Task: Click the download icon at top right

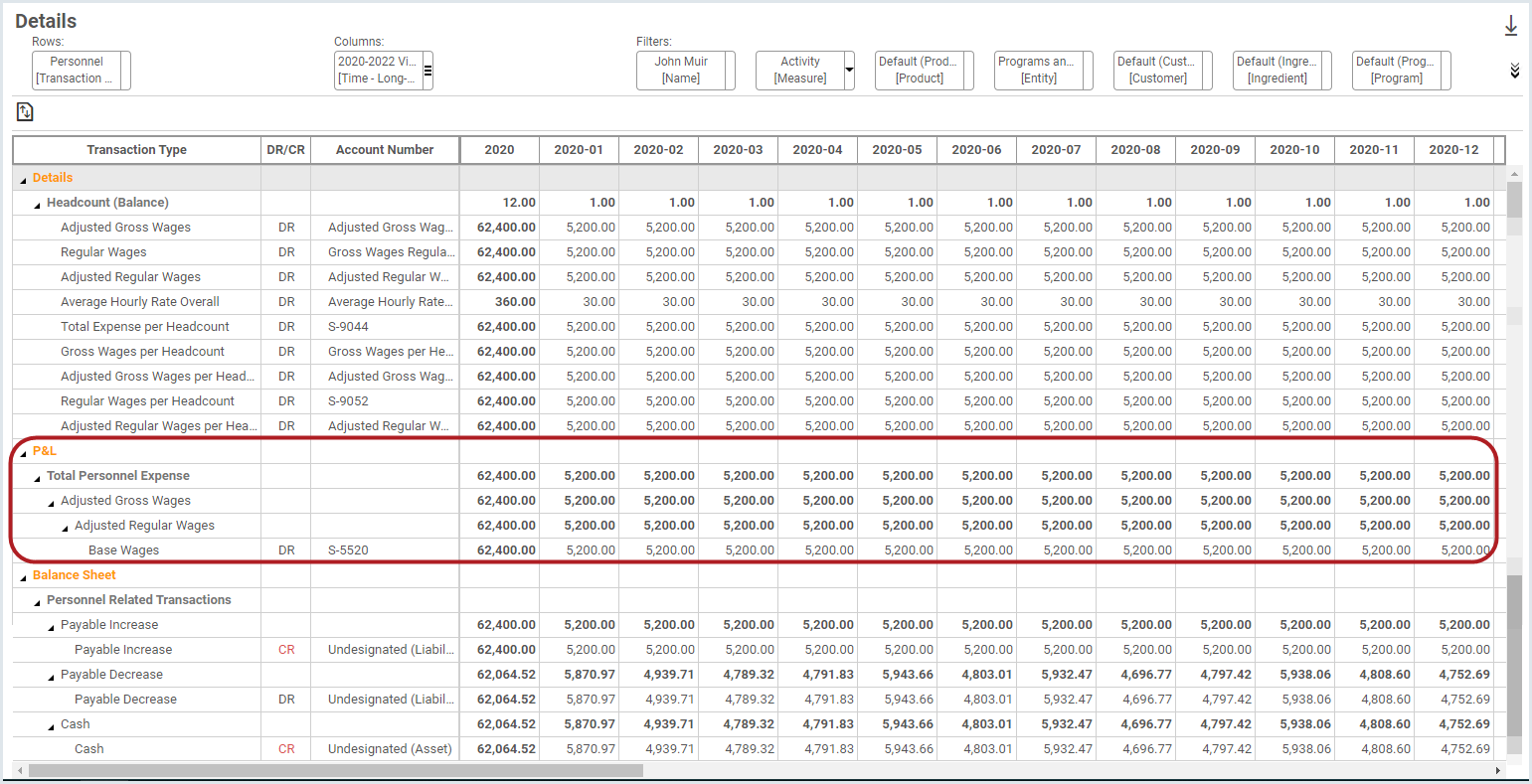Action: pos(1511,26)
